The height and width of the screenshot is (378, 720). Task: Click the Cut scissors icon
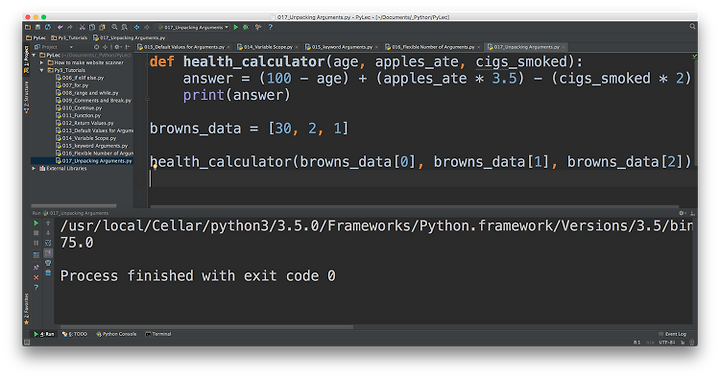[x=82, y=27]
